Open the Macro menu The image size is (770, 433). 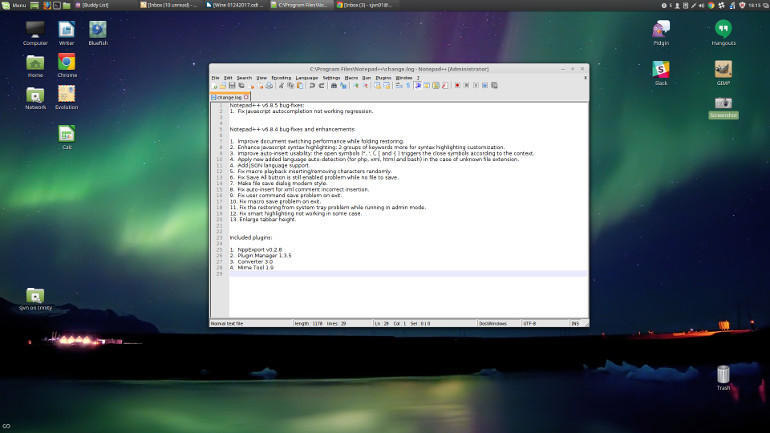point(351,78)
